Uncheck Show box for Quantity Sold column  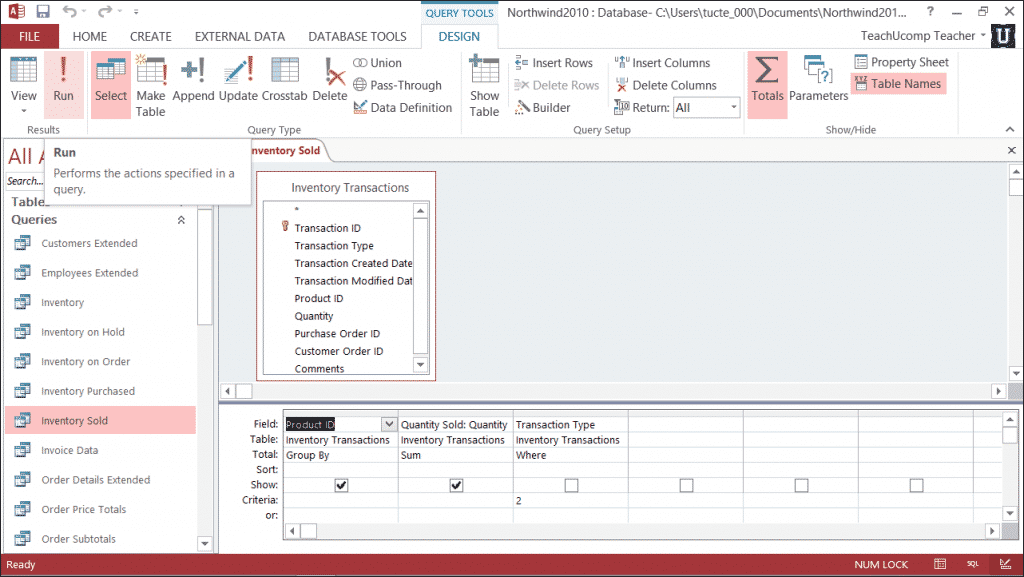pyautogui.click(x=456, y=485)
